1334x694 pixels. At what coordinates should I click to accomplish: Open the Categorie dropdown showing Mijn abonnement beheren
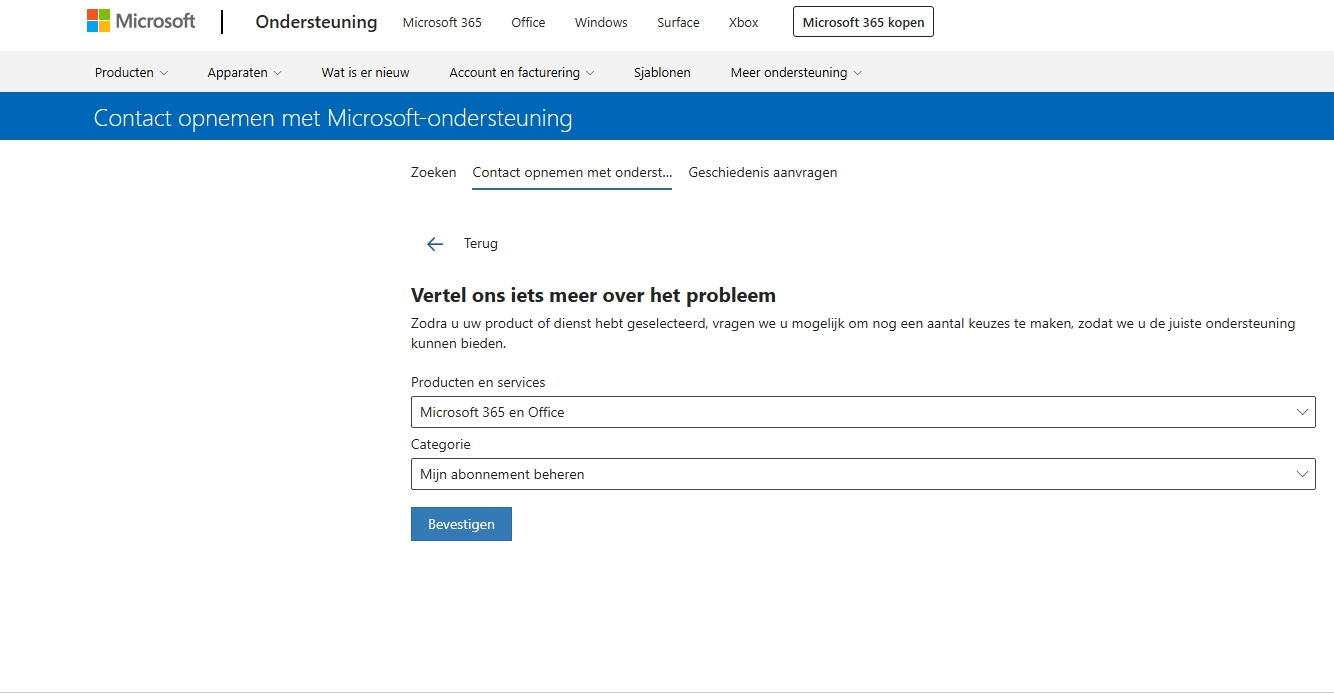point(863,474)
